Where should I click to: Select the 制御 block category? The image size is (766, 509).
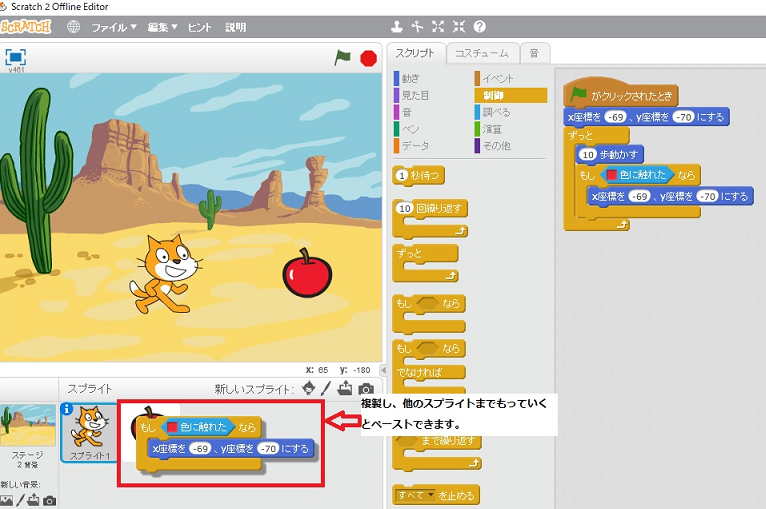coord(511,95)
